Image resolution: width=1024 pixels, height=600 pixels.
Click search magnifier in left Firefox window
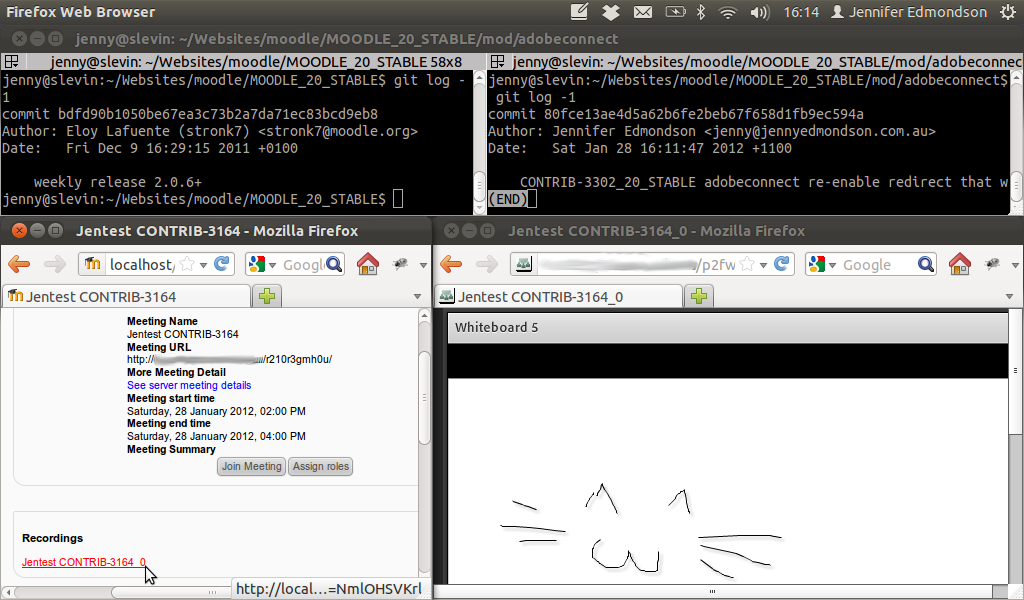point(334,264)
